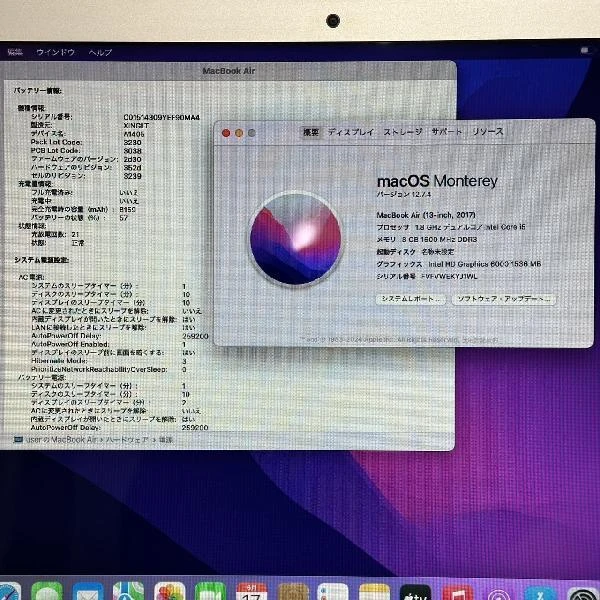The width and height of the screenshot is (600, 600).
Task: Select the システム電源設定 heading
Action: pyautogui.click(x=41, y=260)
